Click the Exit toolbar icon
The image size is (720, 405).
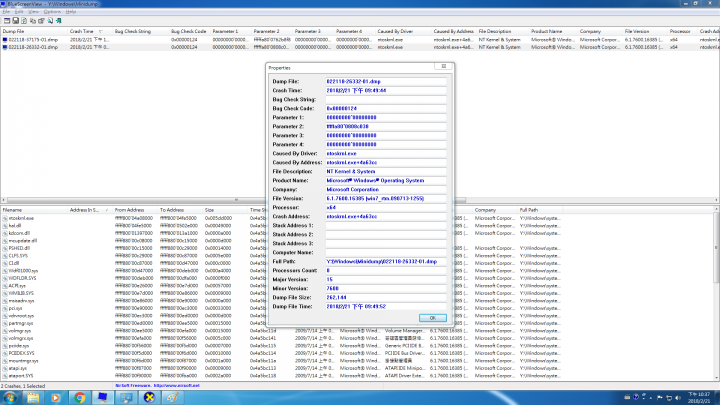pos(59,21)
